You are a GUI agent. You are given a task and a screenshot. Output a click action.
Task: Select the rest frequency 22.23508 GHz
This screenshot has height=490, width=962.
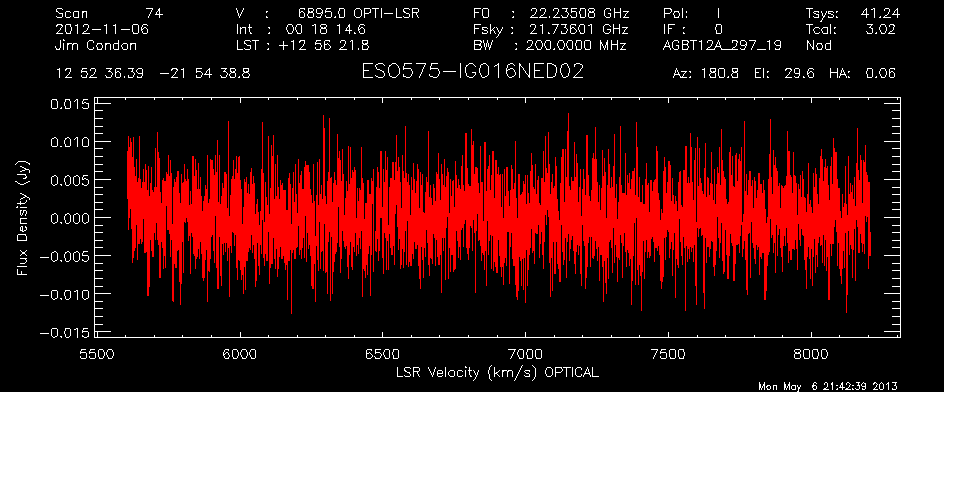[x=579, y=13]
